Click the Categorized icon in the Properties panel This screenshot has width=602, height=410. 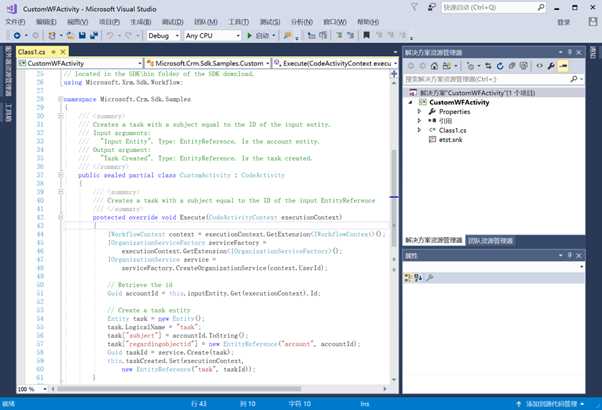(x=408, y=277)
